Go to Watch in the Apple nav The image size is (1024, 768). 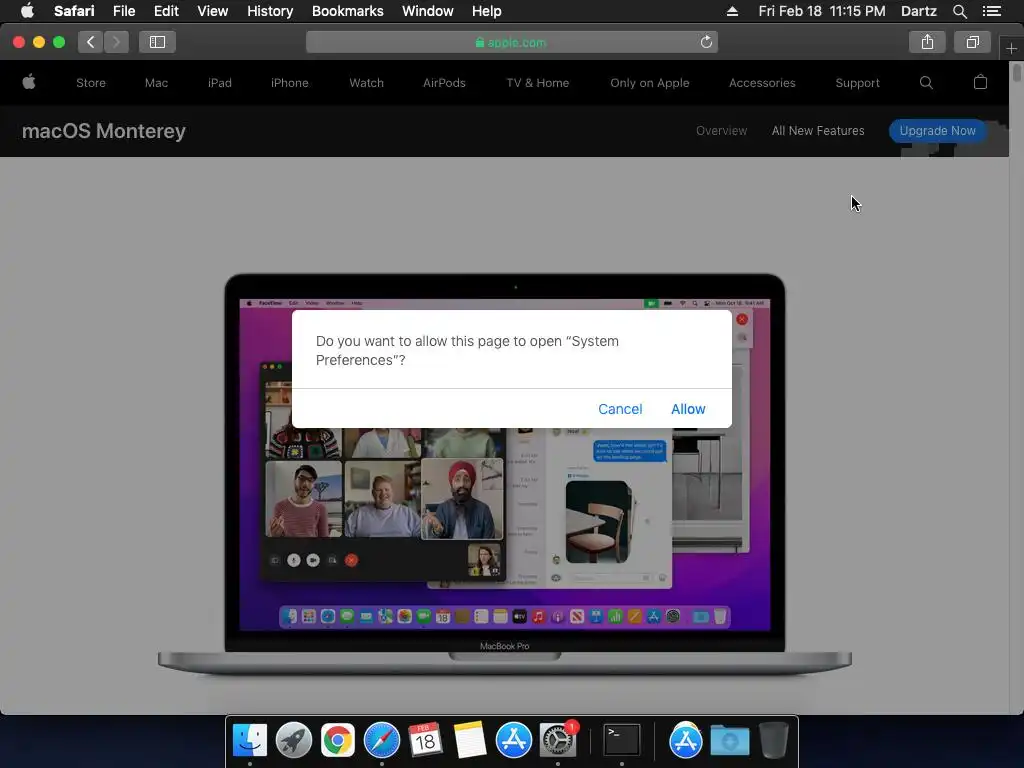tap(366, 83)
